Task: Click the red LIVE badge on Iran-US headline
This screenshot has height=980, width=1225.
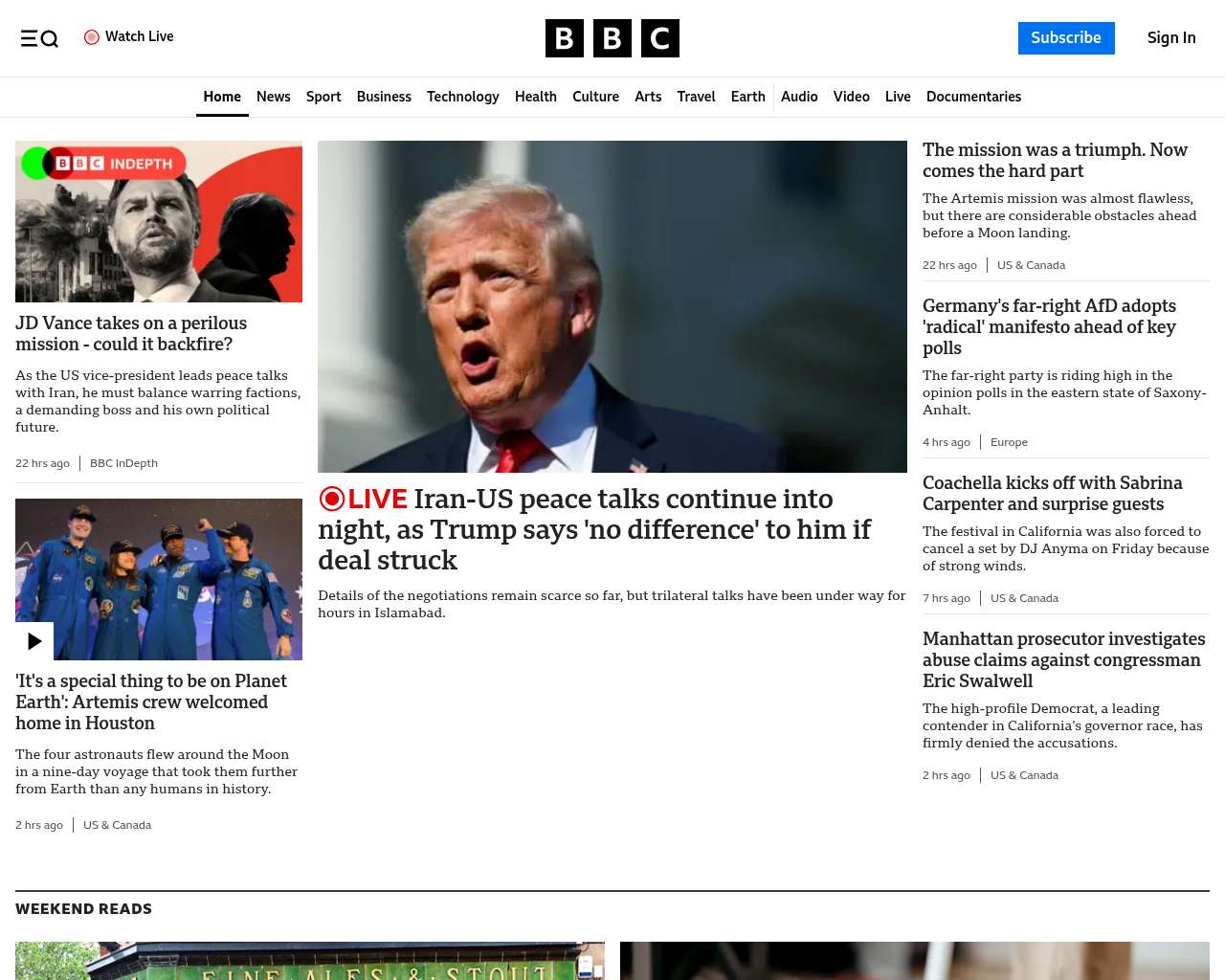Action: pos(364,499)
